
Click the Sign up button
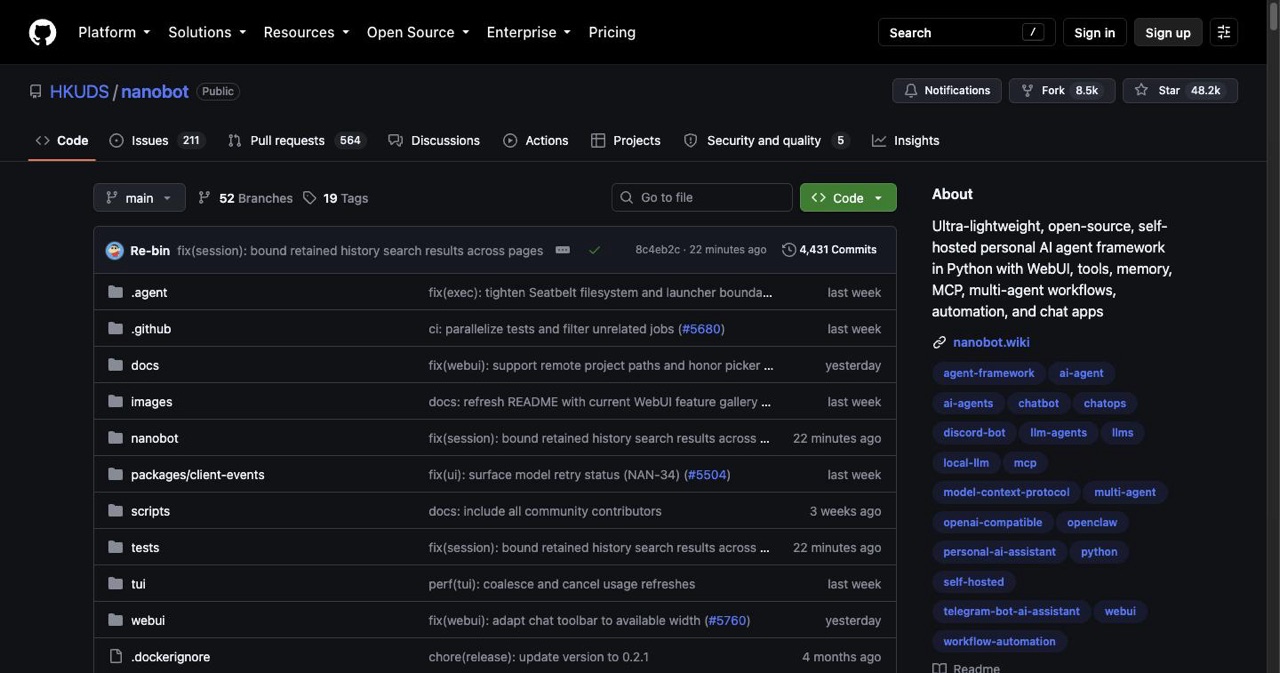pos(1168,32)
